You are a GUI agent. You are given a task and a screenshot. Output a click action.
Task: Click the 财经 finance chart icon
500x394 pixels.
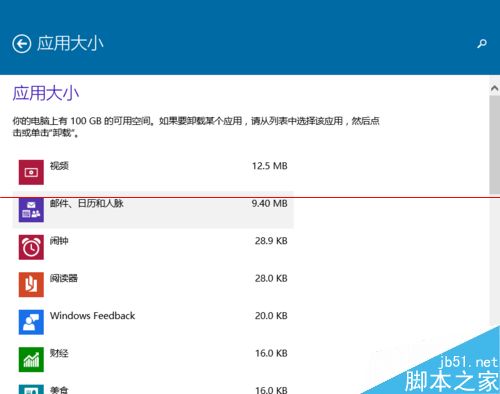point(31,359)
